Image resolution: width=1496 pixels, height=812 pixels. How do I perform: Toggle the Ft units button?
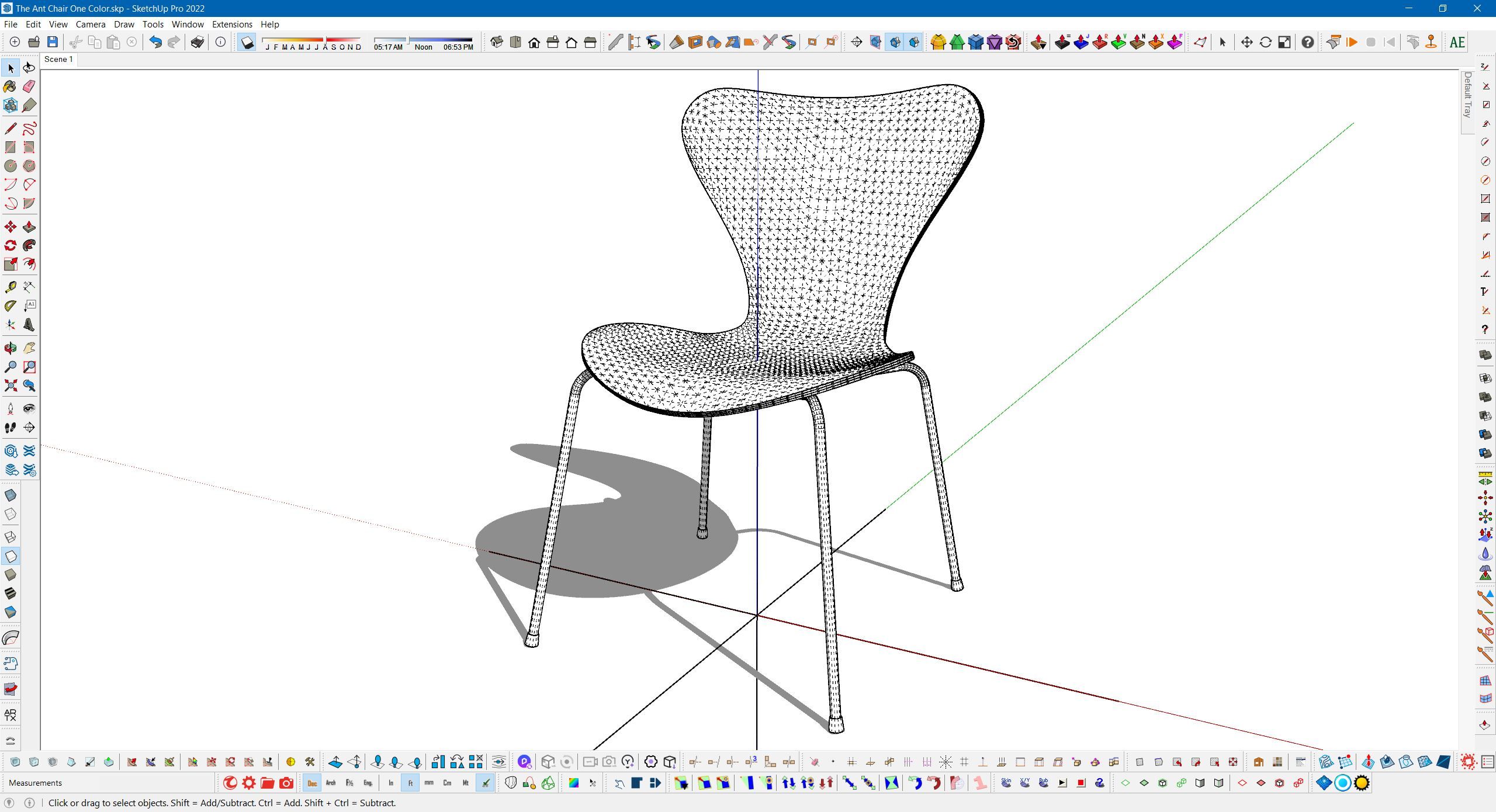click(410, 783)
